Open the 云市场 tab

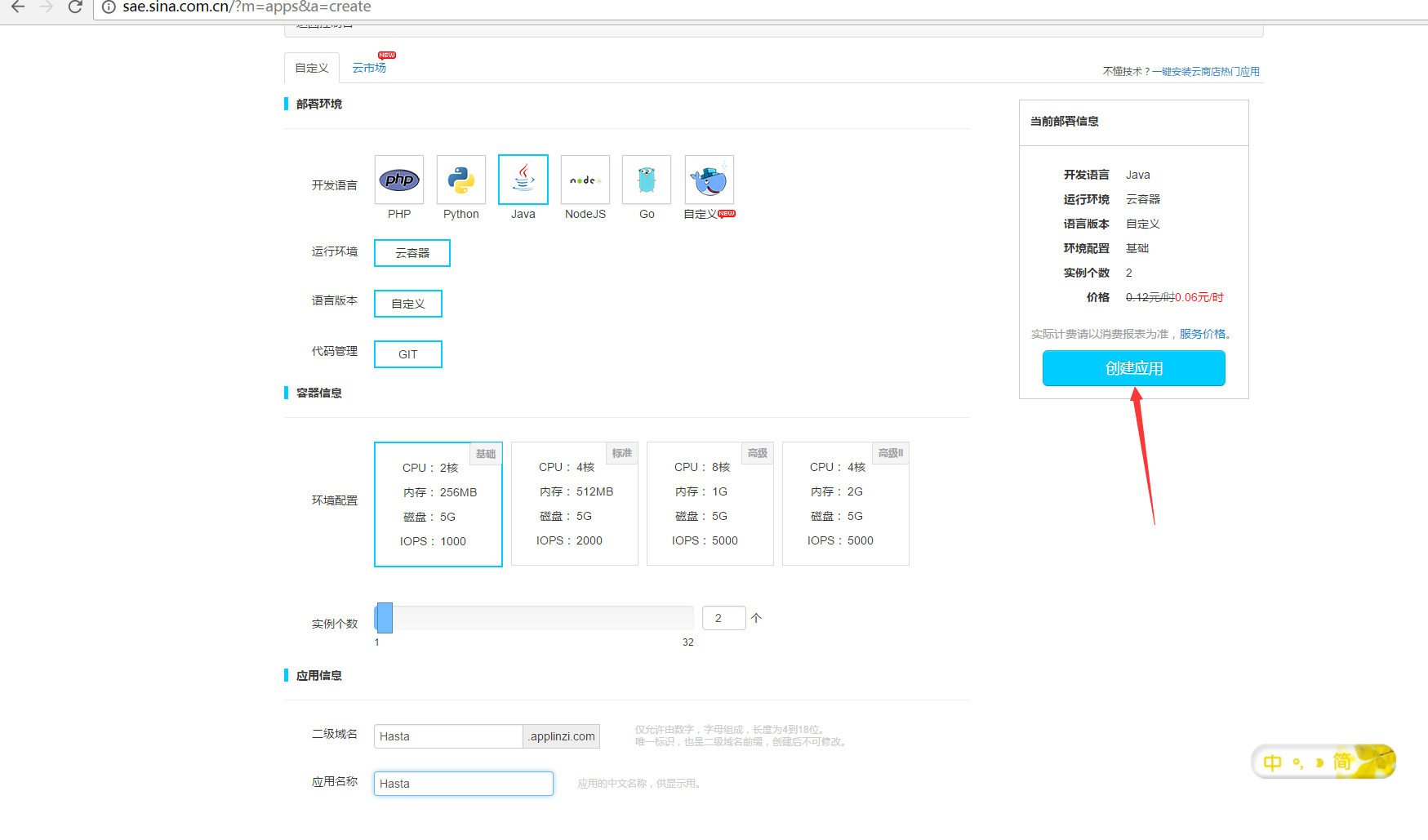(x=369, y=68)
